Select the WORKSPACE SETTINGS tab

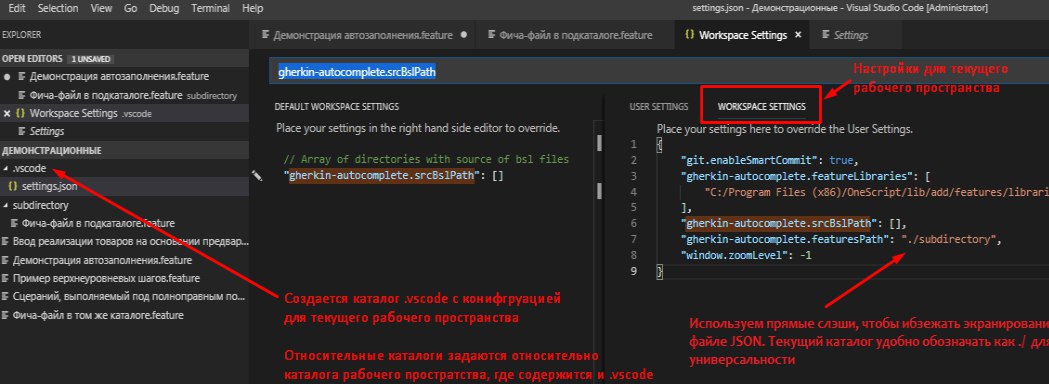coord(761,106)
